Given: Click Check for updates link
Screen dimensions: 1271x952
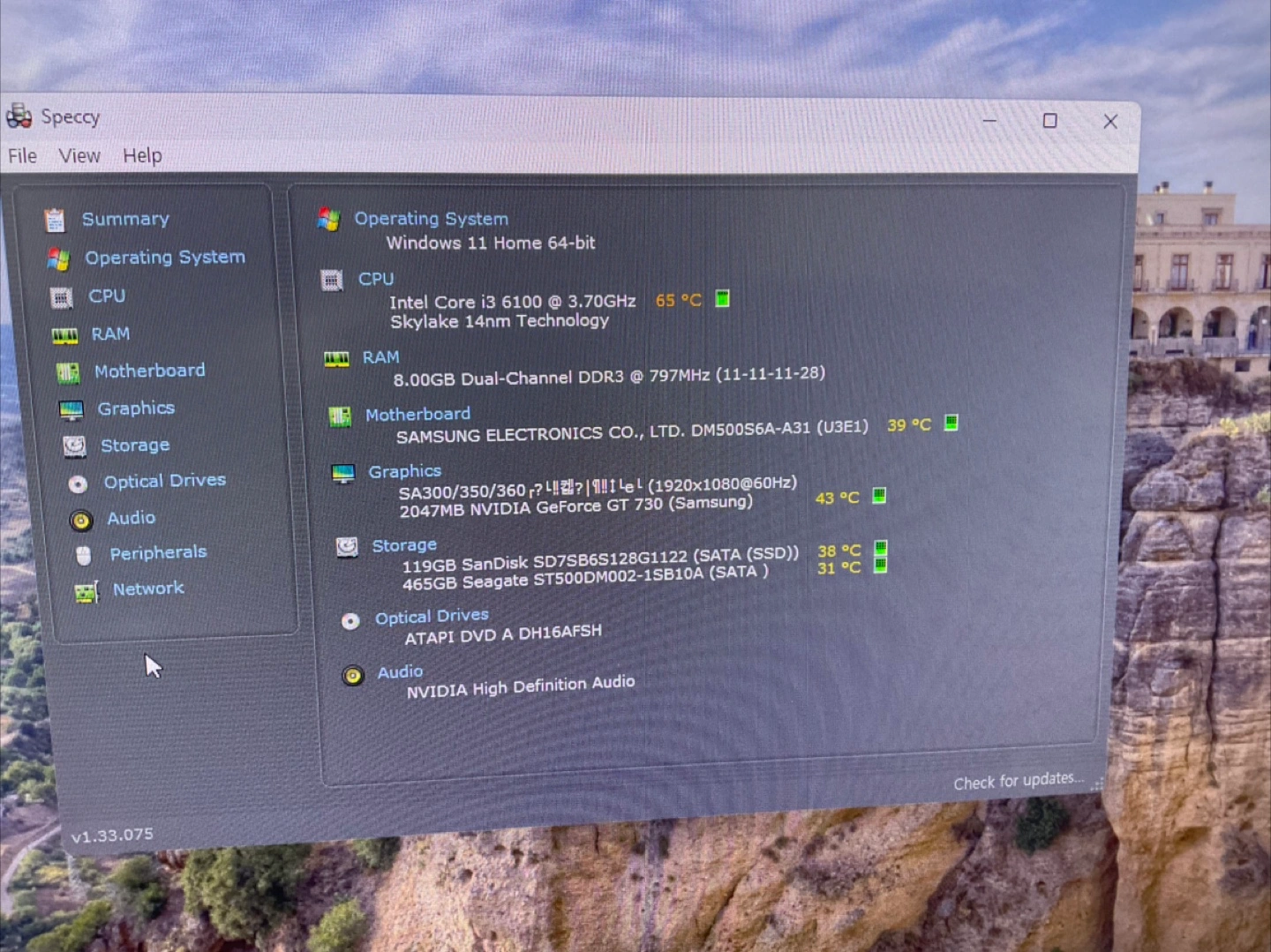Looking at the screenshot, I should click(x=1019, y=782).
